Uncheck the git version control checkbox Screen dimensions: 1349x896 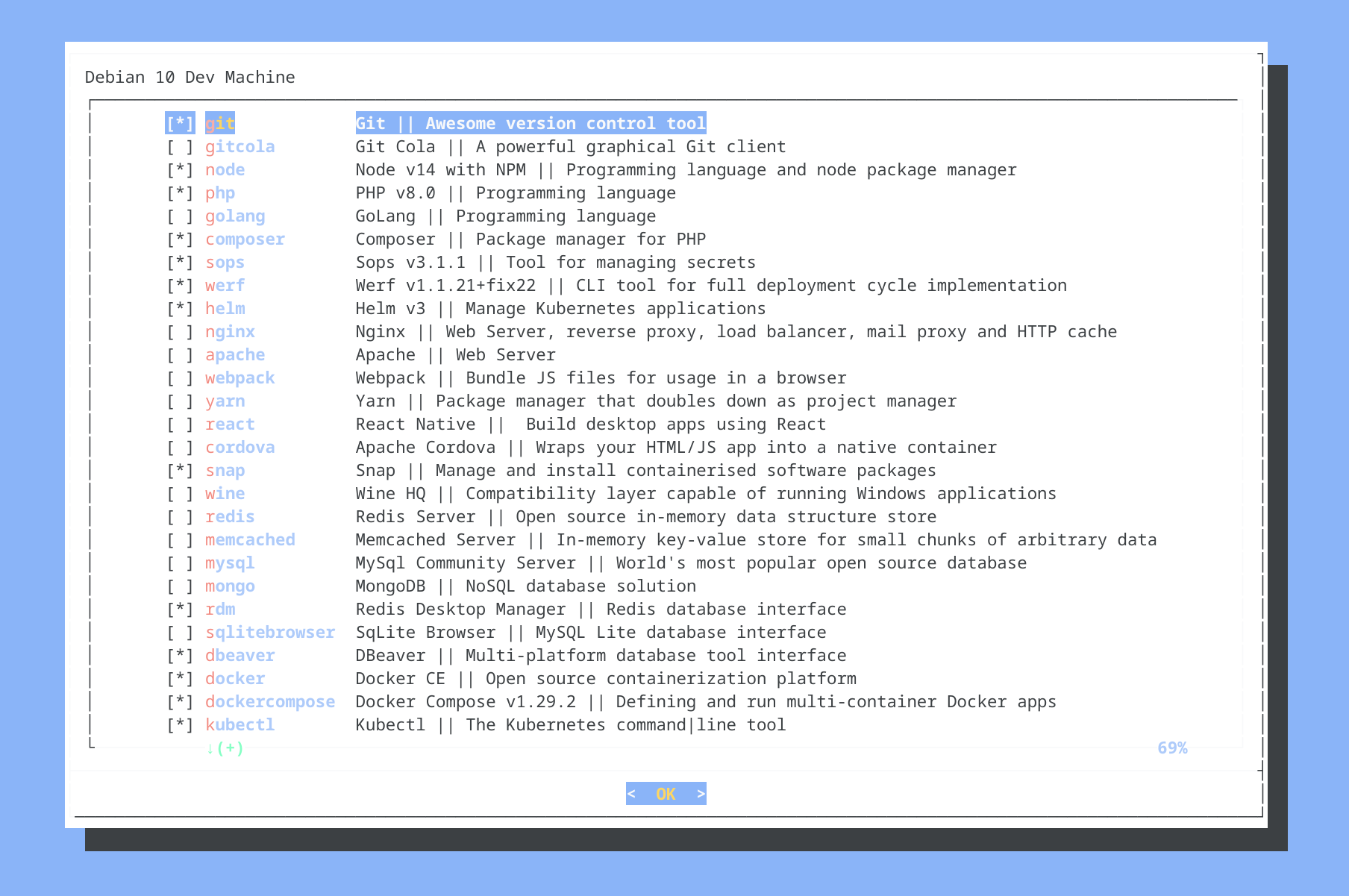(179, 123)
